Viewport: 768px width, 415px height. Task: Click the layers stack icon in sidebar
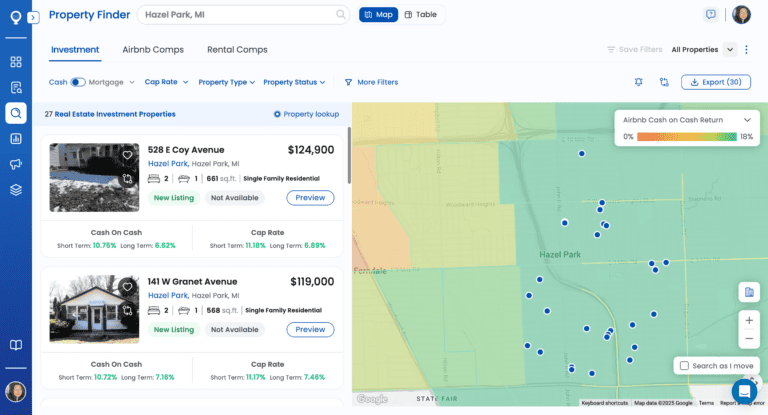[x=15, y=189]
